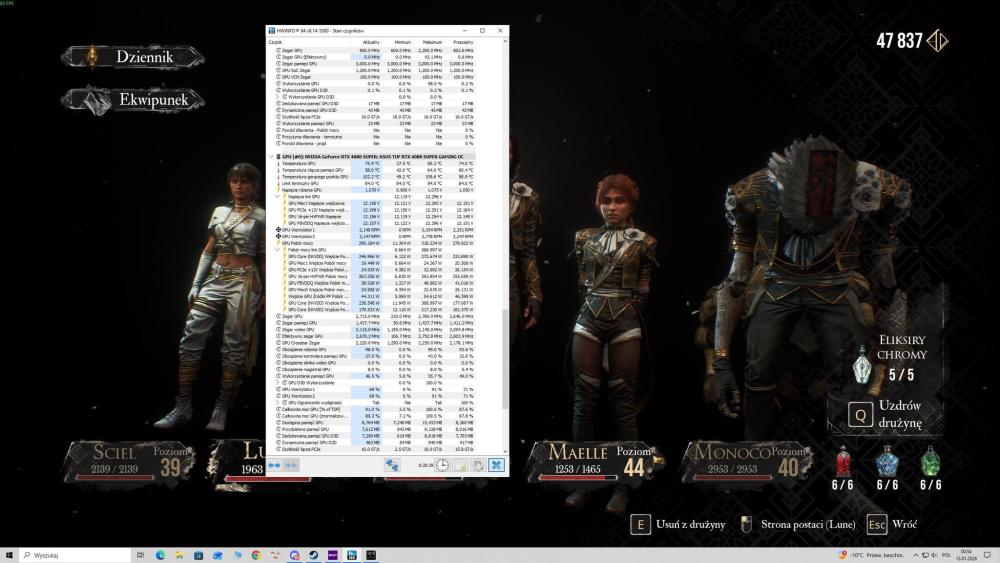This screenshot has width=1000, height=563.
Task: Open HWiNFO sensor settings gear icon
Action: tap(478, 465)
